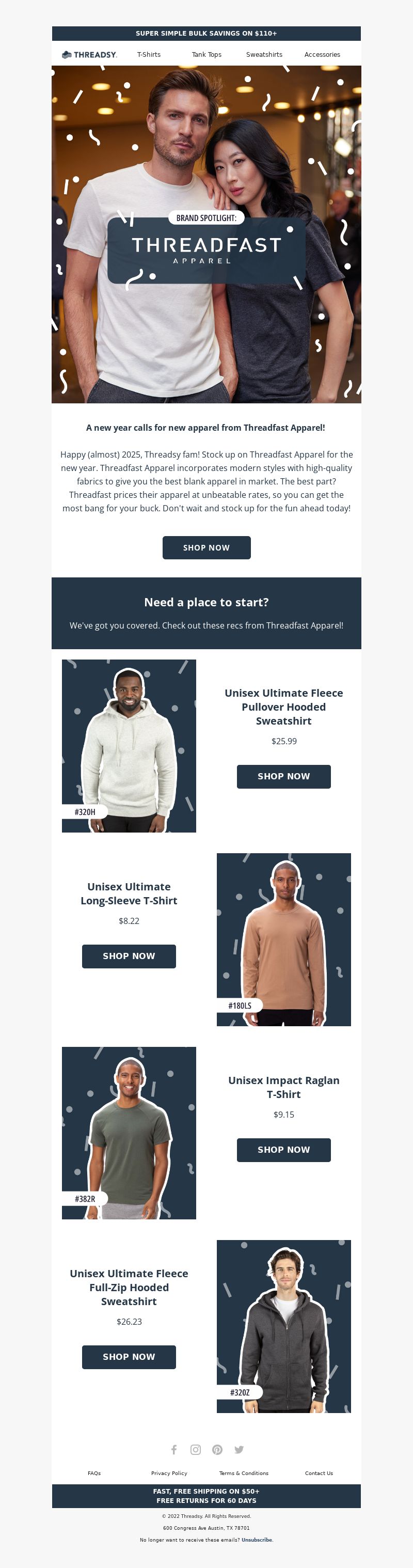This screenshot has height=1568, width=413.
Task: Open the Privacy Policy footer link
Action: (x=169, y=1473)
